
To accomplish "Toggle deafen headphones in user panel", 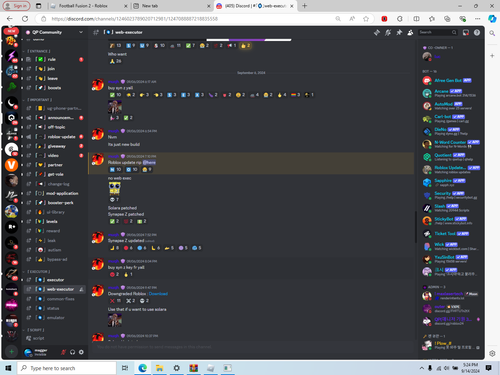I will 72,352.
